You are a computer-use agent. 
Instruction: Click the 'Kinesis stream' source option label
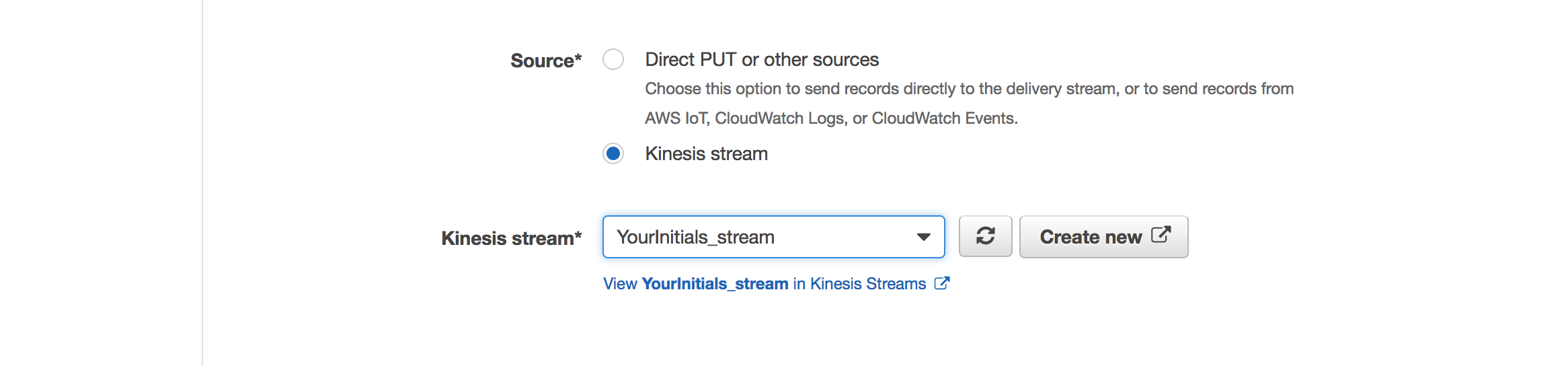click(x=706, y=153)
